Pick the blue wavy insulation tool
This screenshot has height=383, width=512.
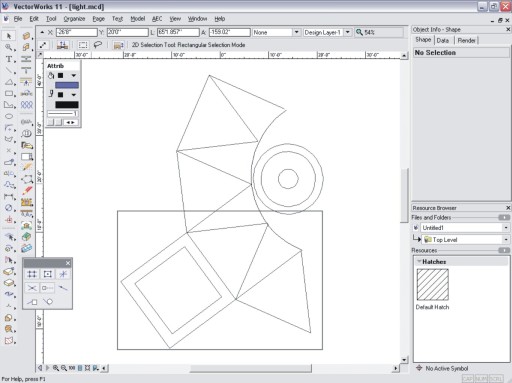(26, 105)
